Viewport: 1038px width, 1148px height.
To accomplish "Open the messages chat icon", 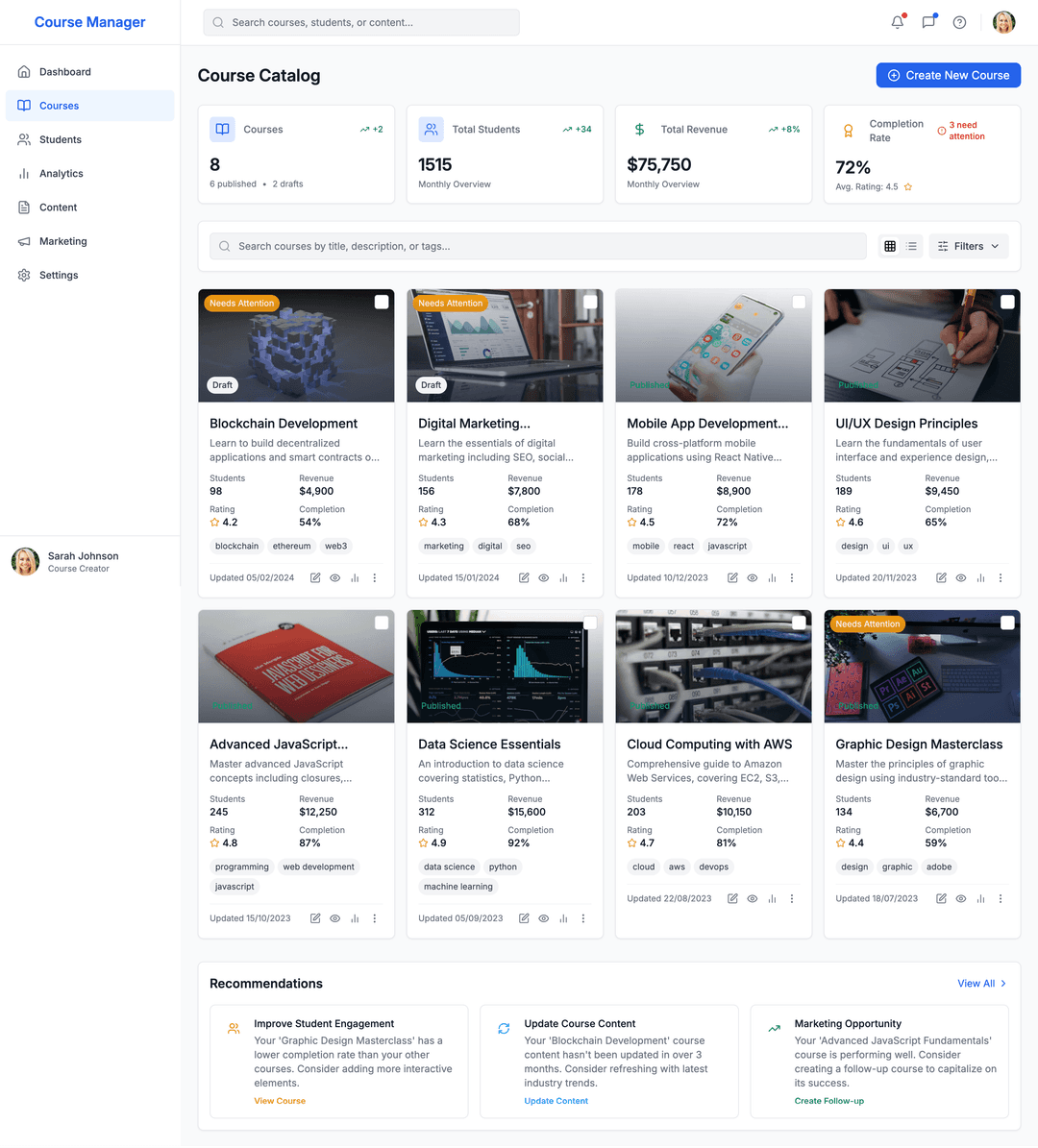I will (928, 22).
